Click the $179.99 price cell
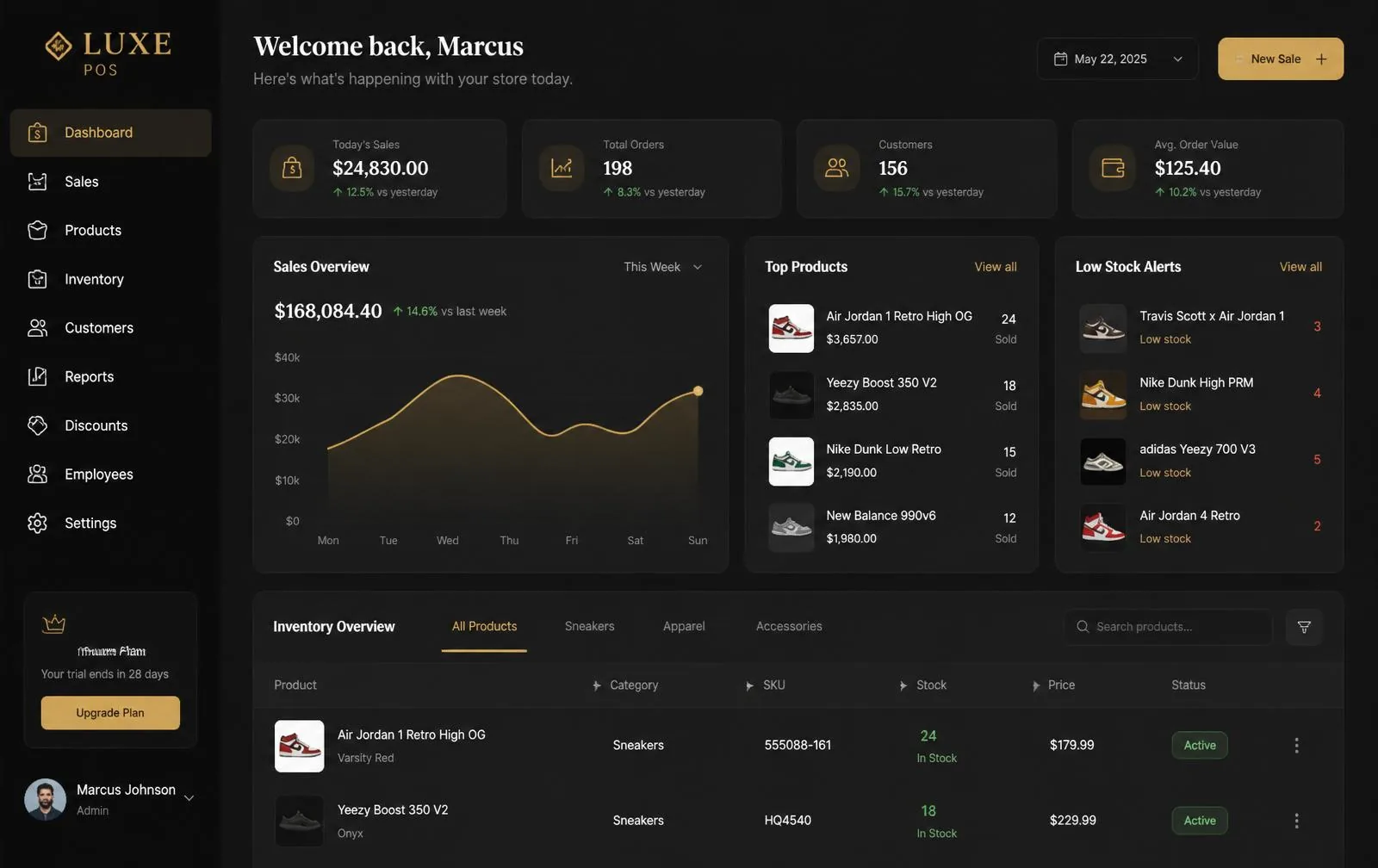The height and width of the screenshot is (868, 1378). (x=1071, y=746)
